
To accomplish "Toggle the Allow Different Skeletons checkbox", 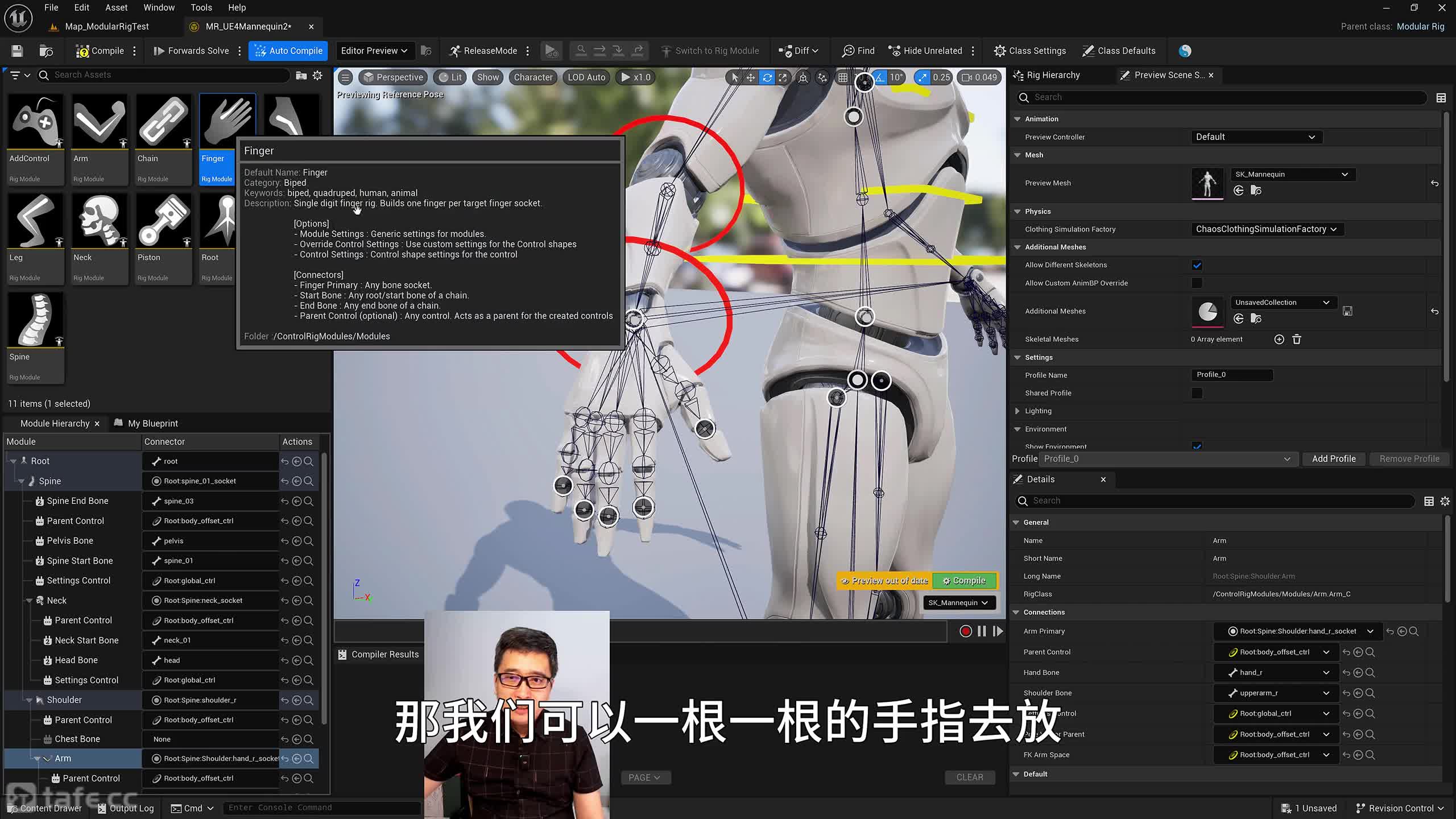I will (1197, 266).
